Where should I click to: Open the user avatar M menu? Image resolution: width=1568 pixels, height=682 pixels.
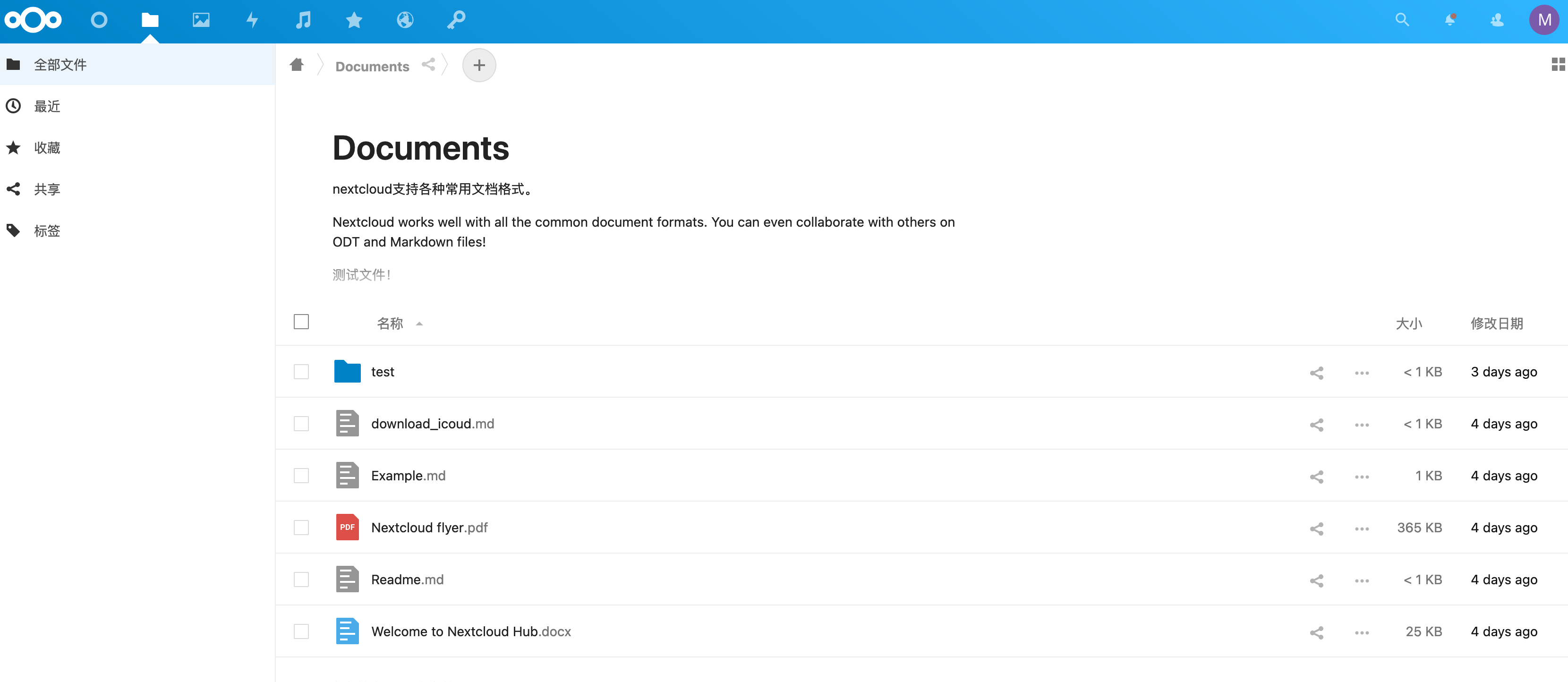click(x=1544, y=20)
